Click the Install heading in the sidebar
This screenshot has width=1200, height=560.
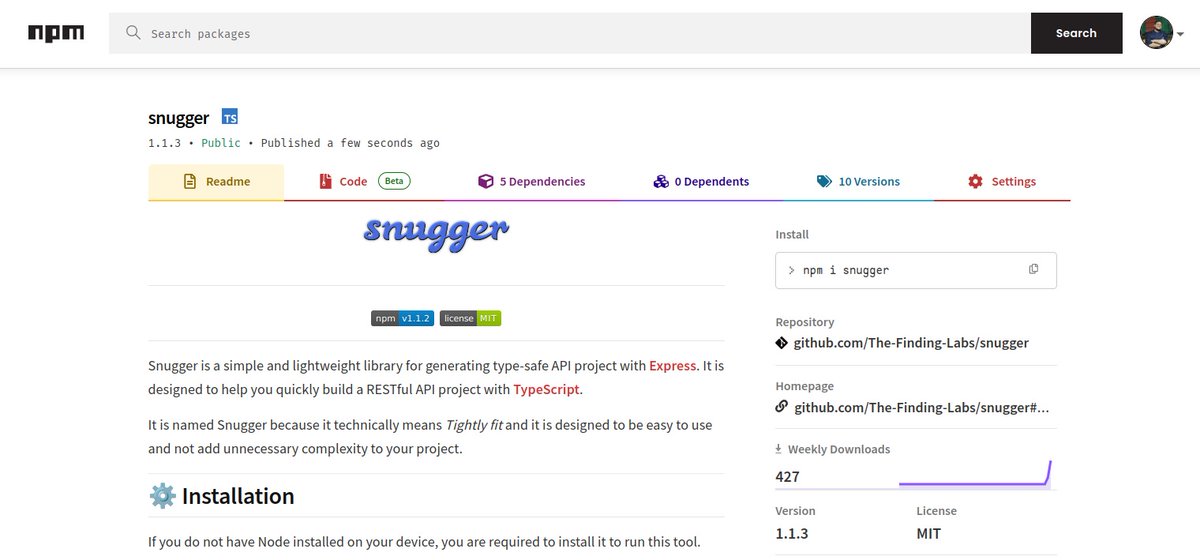(792, 234)
